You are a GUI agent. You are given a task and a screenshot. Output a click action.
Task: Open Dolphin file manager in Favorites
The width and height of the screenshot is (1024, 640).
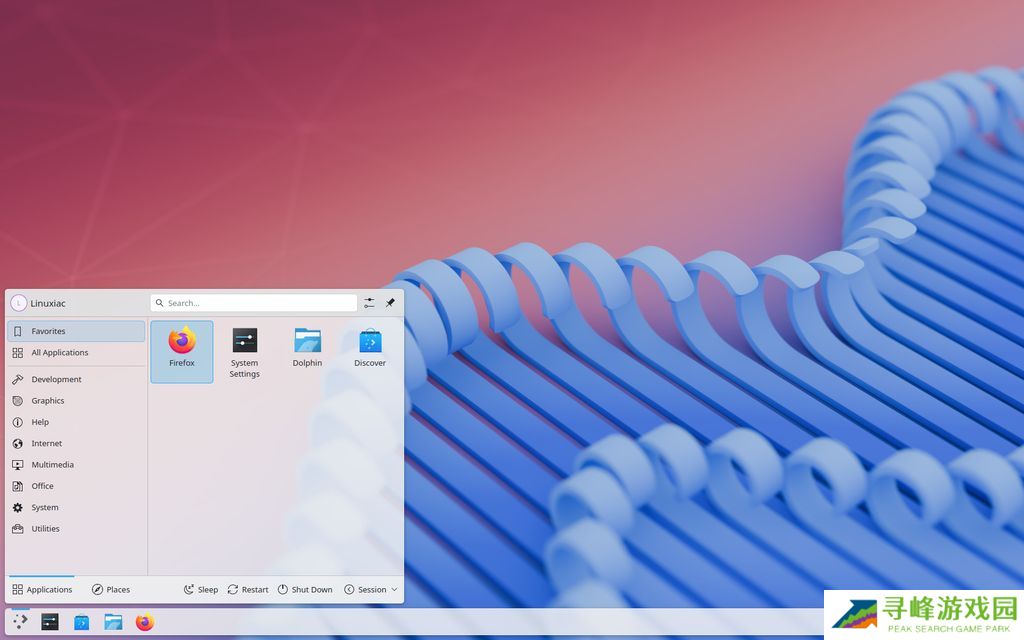(307, 349)
